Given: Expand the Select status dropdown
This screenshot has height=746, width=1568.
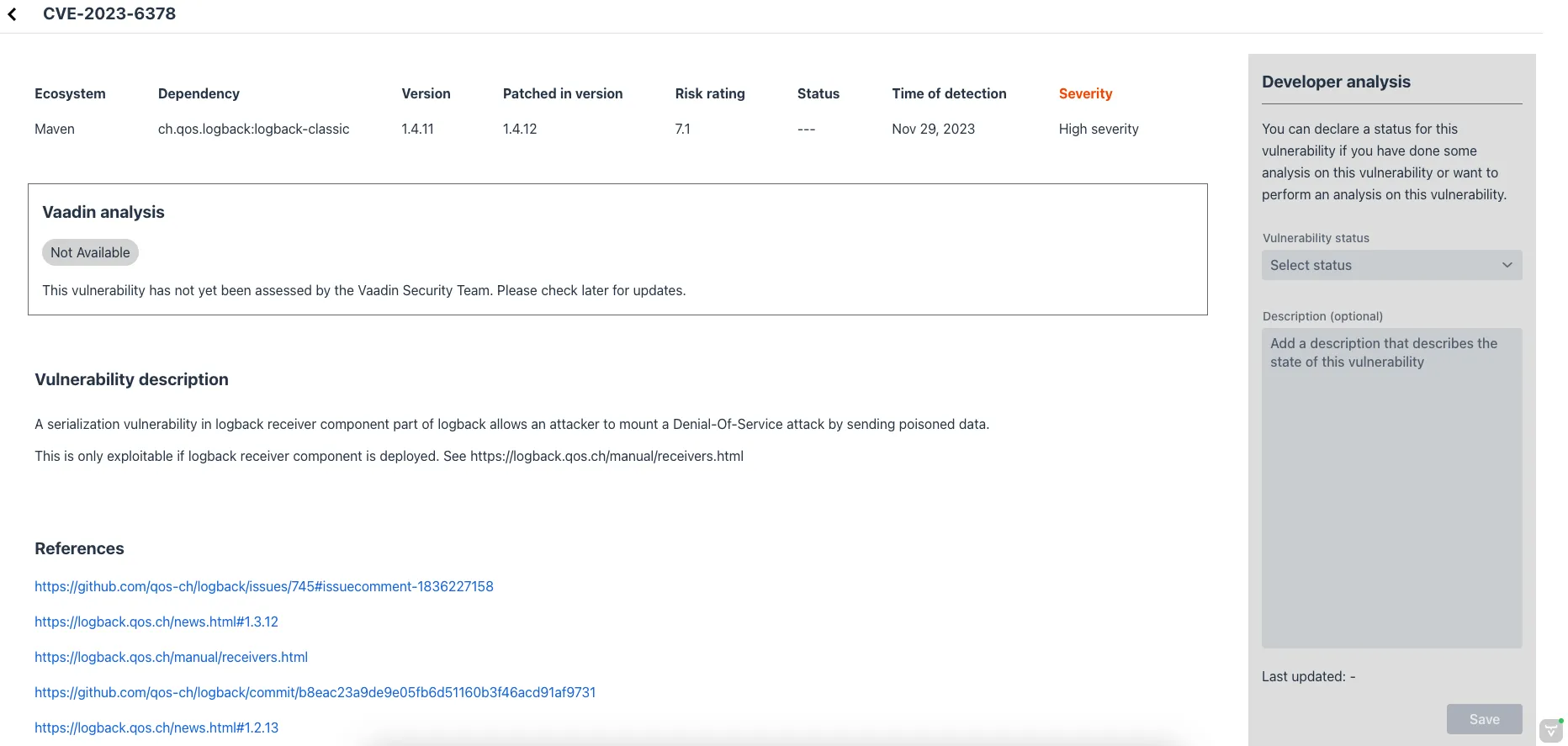Looking at the screenshot, I should pyautogui.click(x=1391, y=265).
